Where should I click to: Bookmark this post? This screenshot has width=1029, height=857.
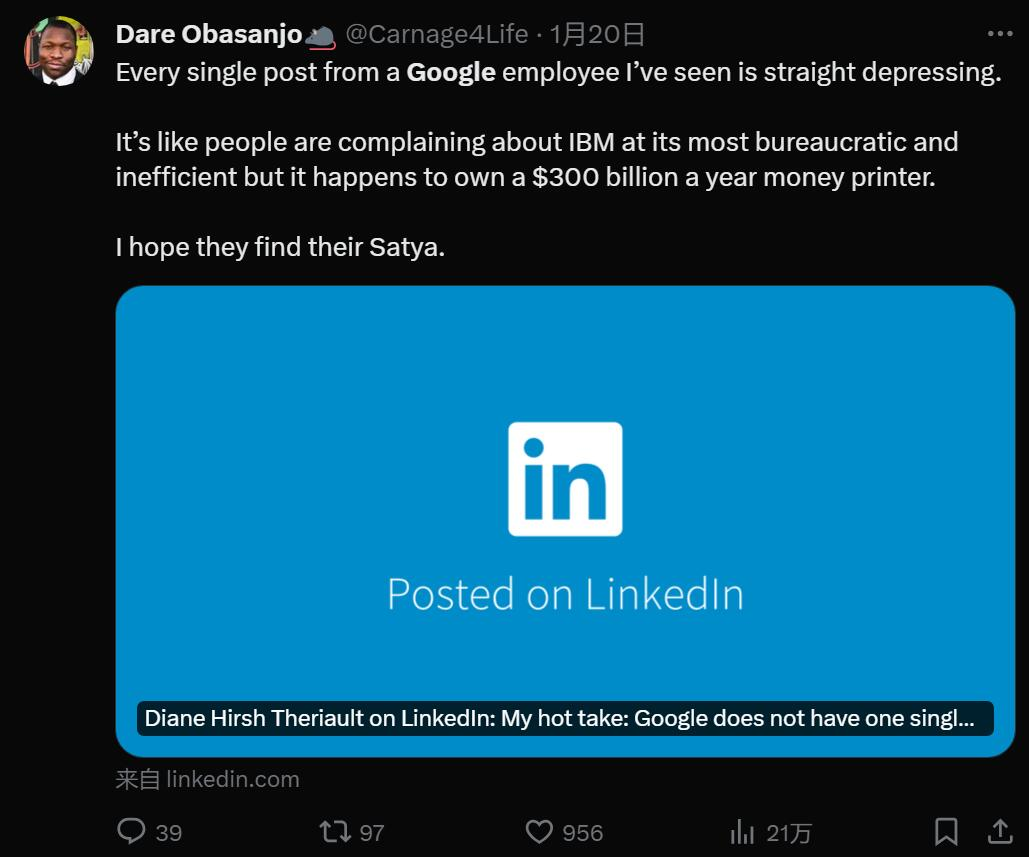coord(946,831)
